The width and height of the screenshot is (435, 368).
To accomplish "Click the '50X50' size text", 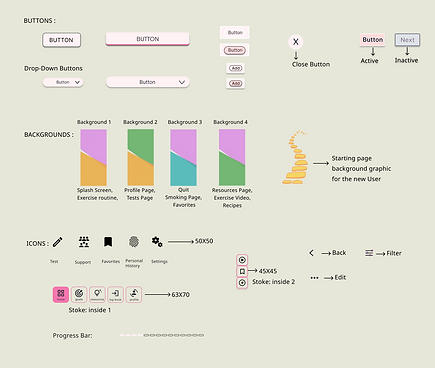I will [x=204, y=241].
